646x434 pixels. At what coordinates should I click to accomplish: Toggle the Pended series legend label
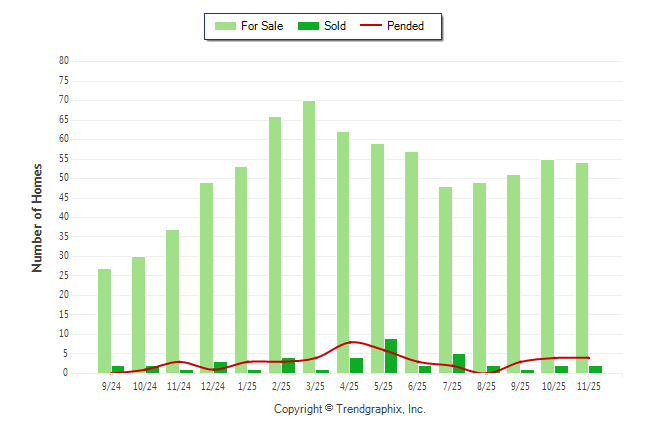(x=405, y=26)
